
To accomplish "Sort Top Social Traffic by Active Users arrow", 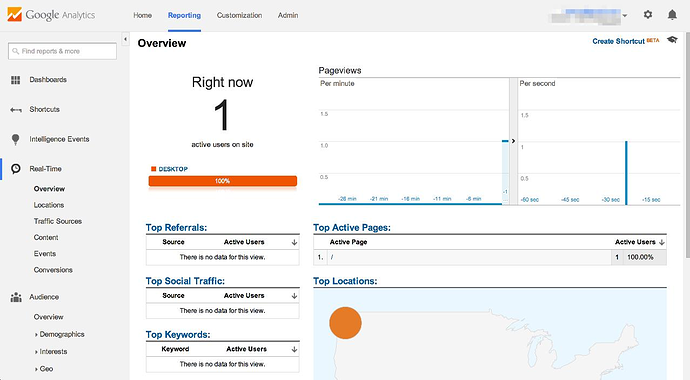I will coord(294,296).
